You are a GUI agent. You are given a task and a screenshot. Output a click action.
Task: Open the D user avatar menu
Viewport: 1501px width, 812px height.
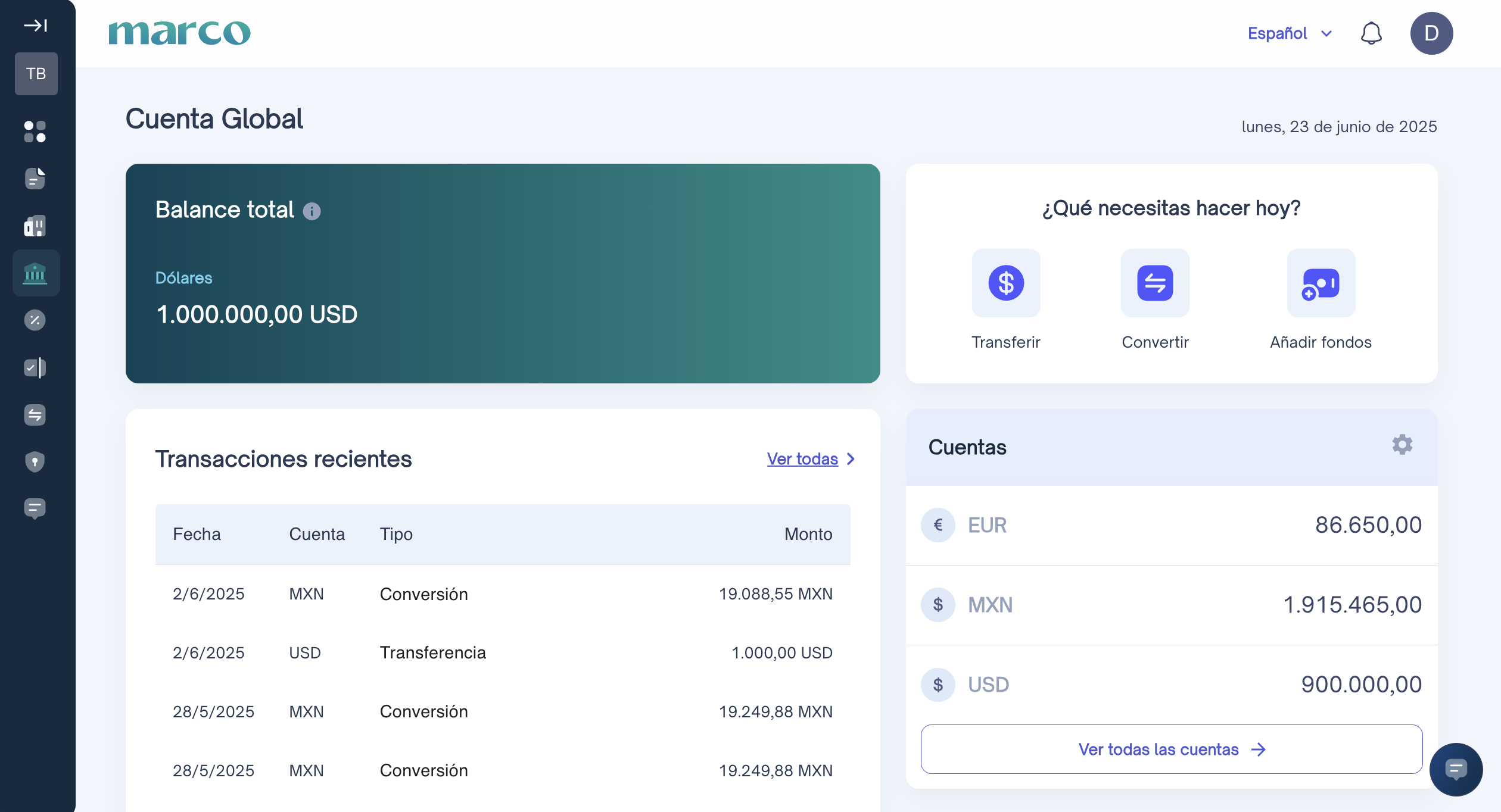[x=1431, y=33]
